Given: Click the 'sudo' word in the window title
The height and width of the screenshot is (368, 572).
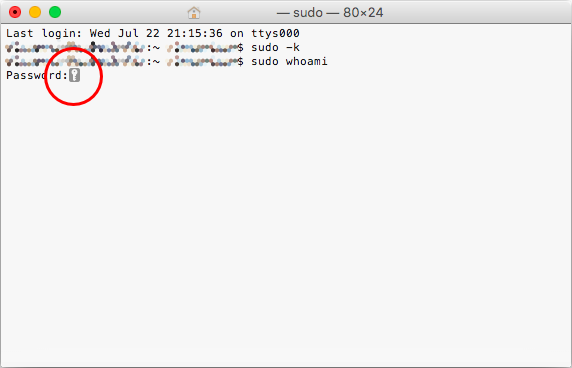Looking at the screenshot, I should [x=308, y=13].
